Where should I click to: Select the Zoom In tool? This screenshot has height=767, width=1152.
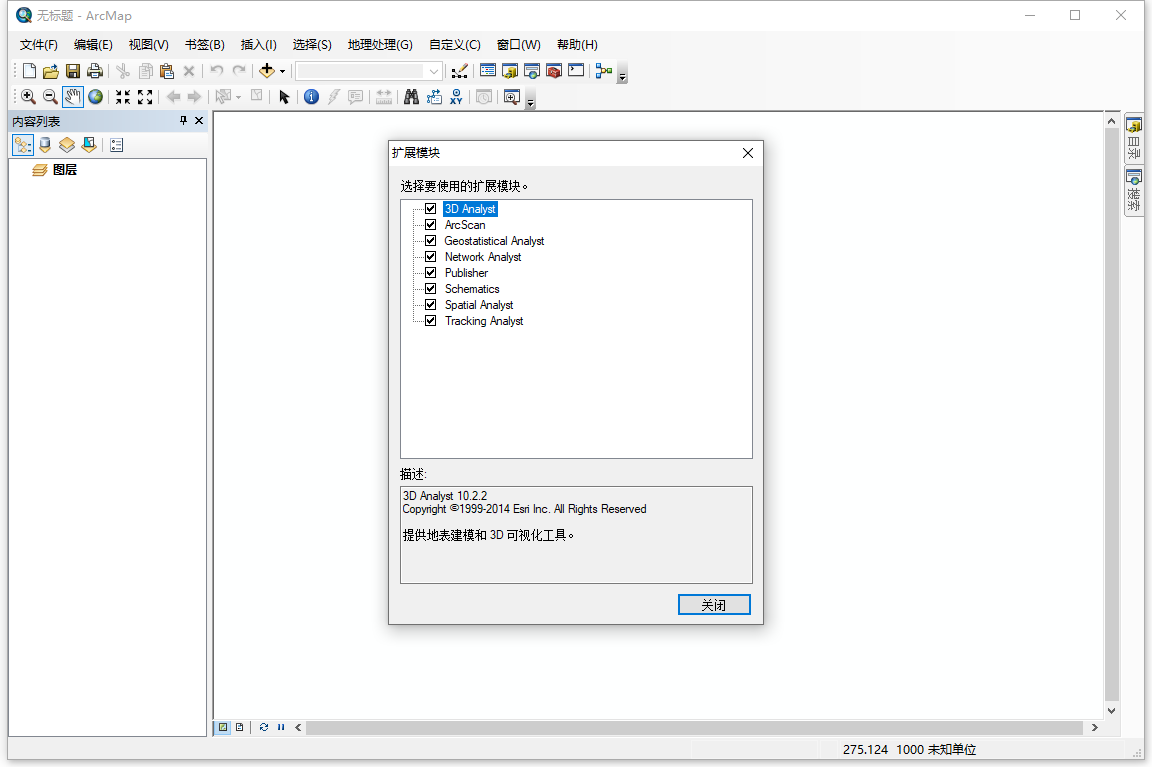28,97
